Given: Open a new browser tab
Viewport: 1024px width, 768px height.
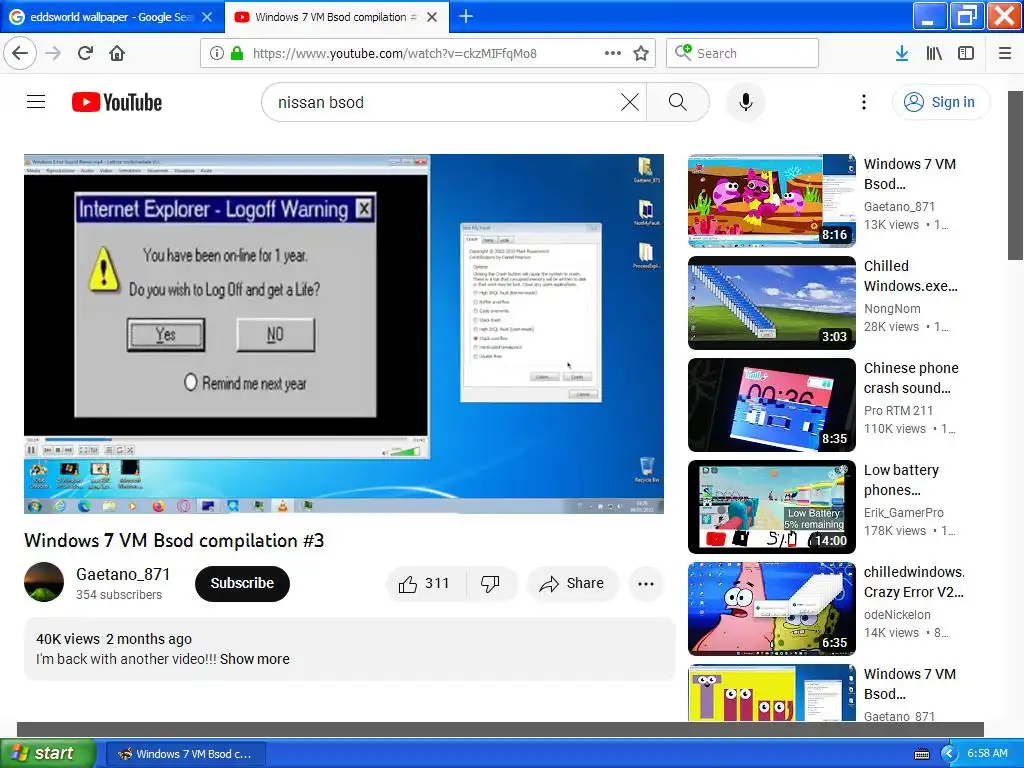Looking at the screenshot, I should pos(466,16).
